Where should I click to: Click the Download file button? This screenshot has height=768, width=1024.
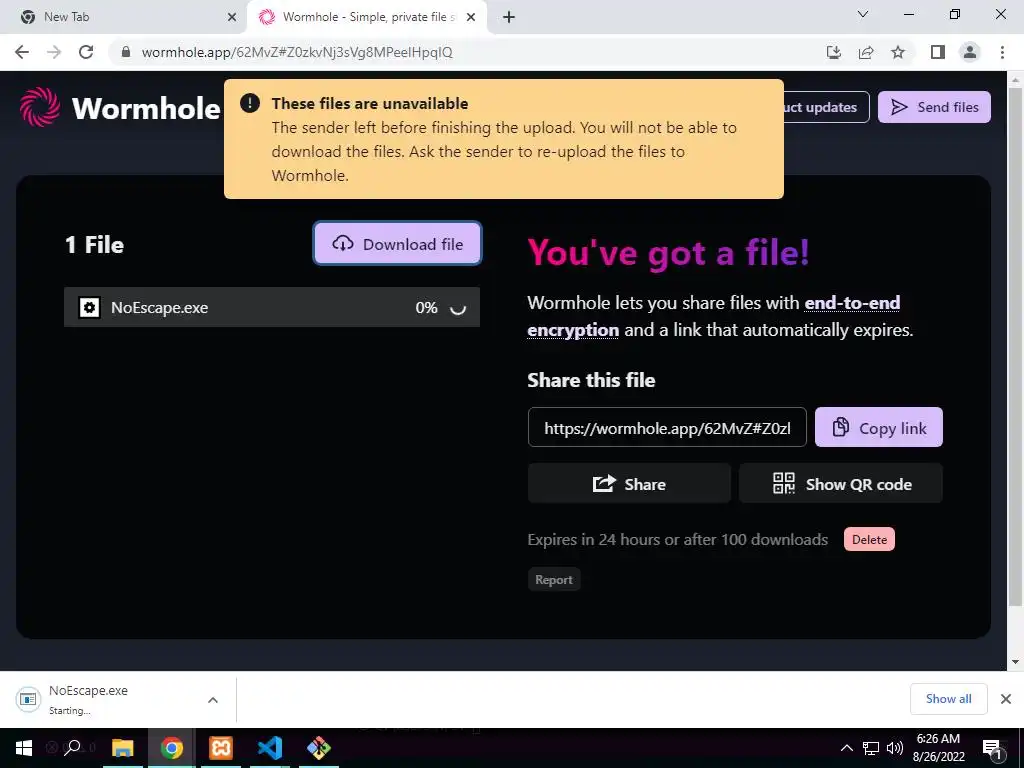(x=398, y=244)
